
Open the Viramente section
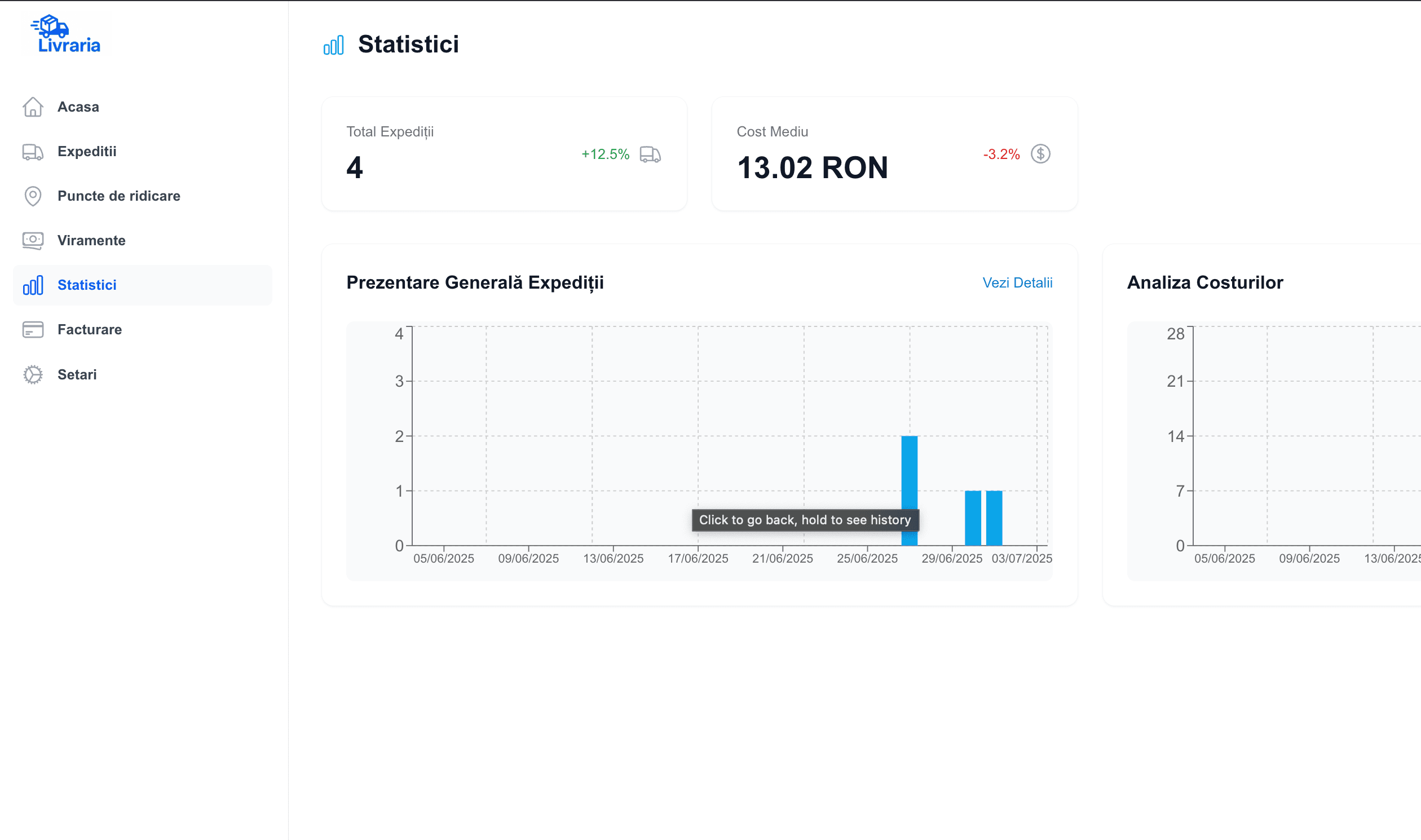pos(91,241)
